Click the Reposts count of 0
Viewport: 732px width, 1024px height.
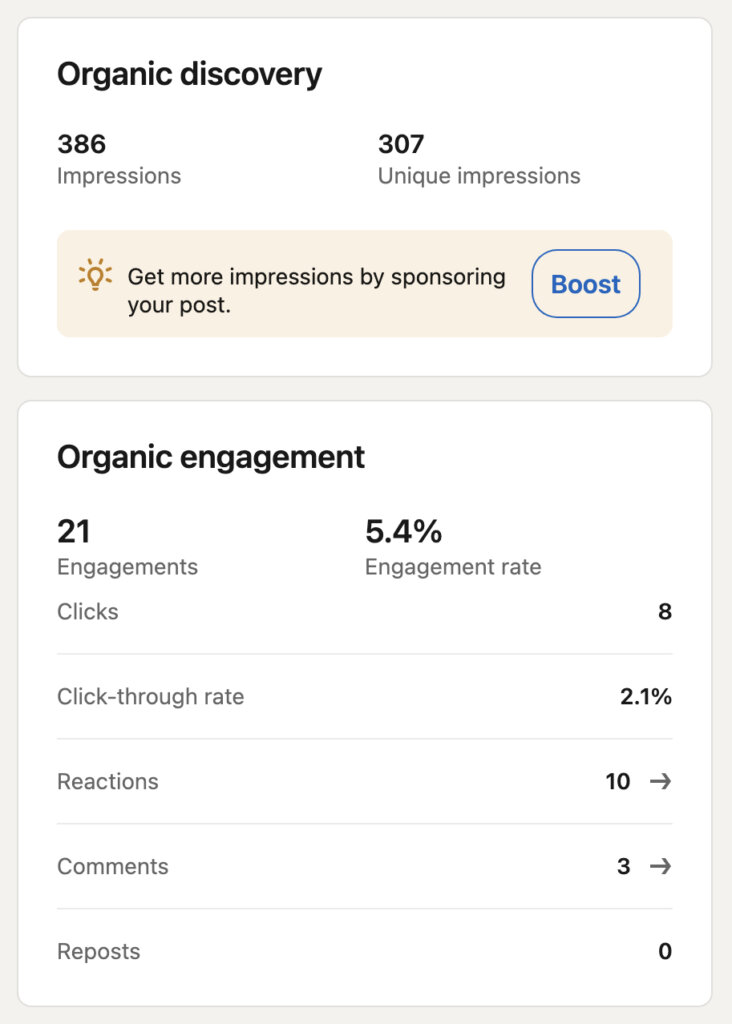click(665, 951)
